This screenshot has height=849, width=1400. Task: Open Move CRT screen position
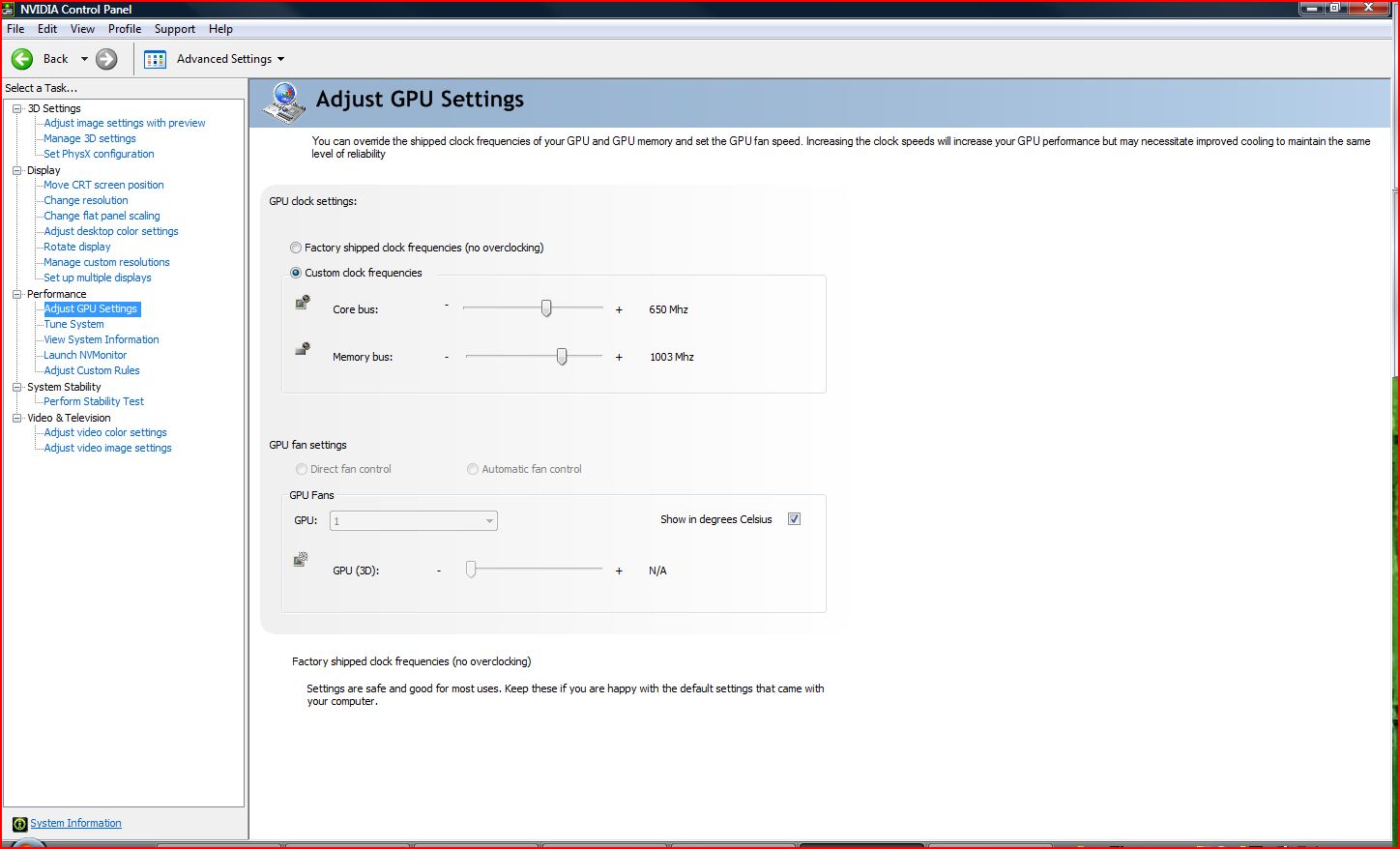tap(103, 185)
